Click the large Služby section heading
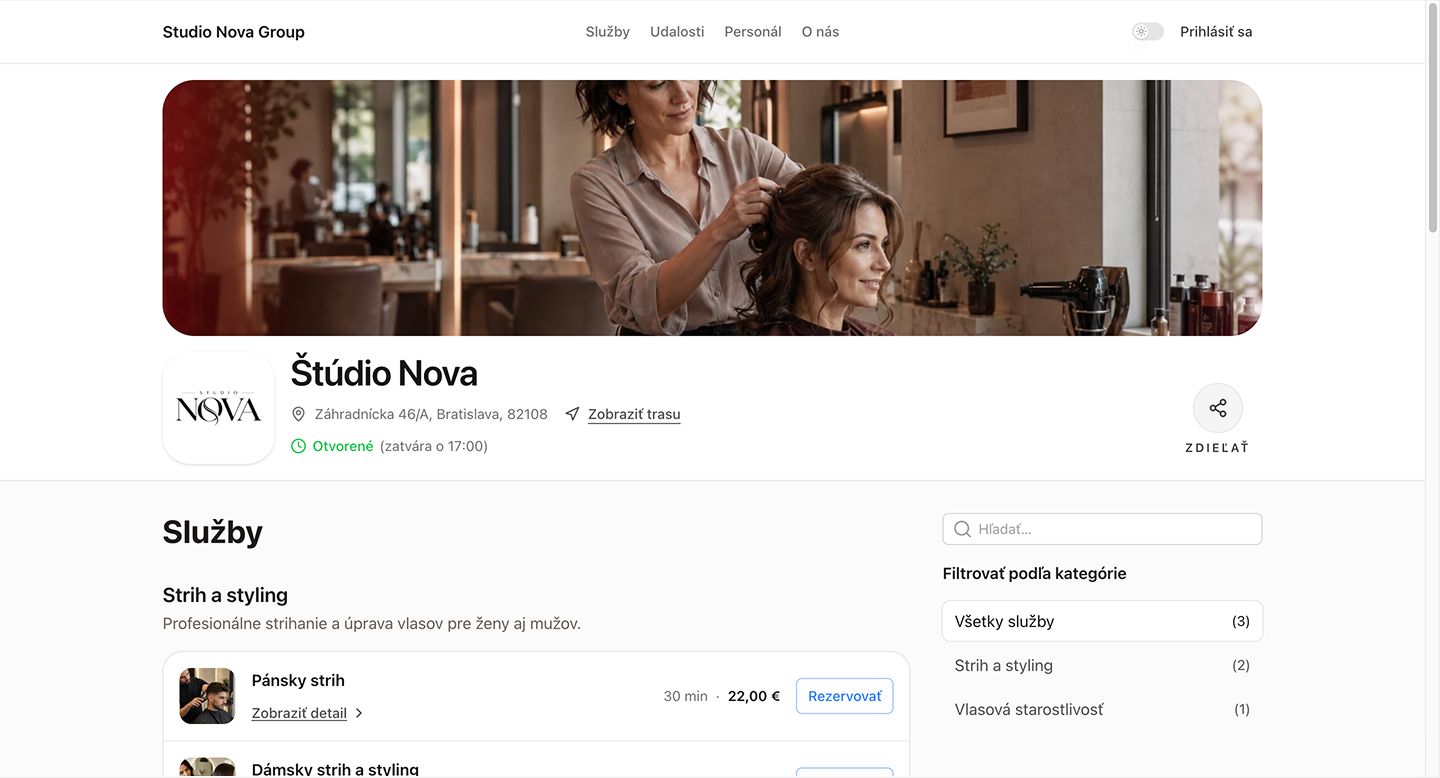Screen dimensions: 1440x778 [213, 532]
